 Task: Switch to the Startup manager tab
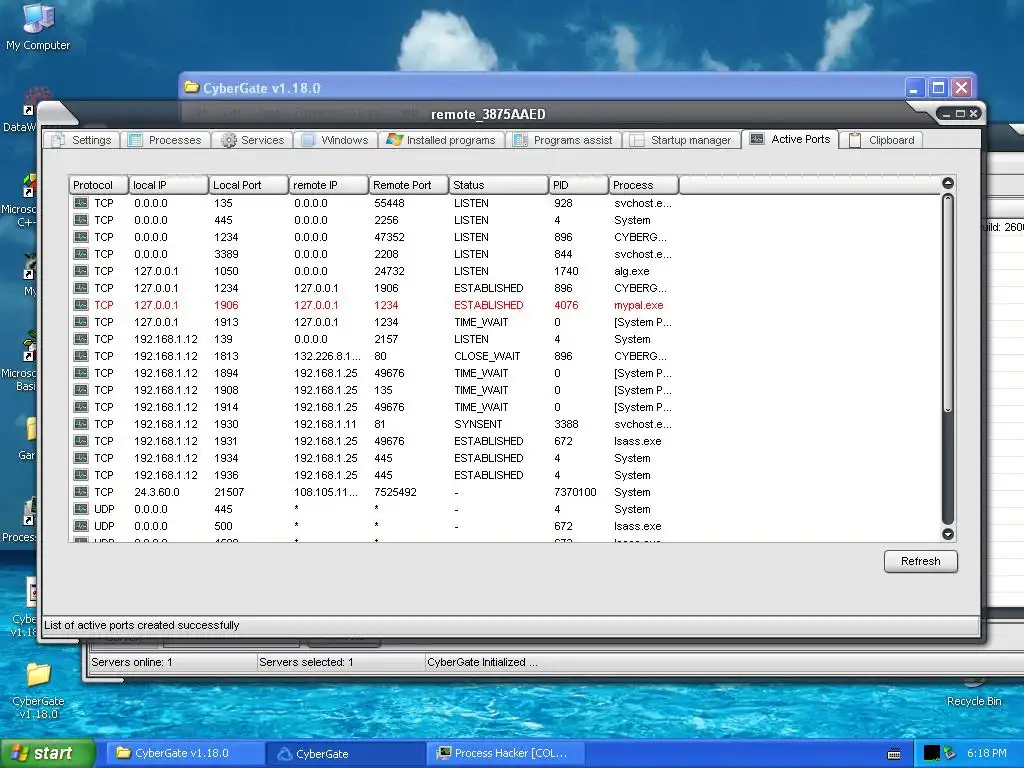pyautogui.click(x=682, y=140)
